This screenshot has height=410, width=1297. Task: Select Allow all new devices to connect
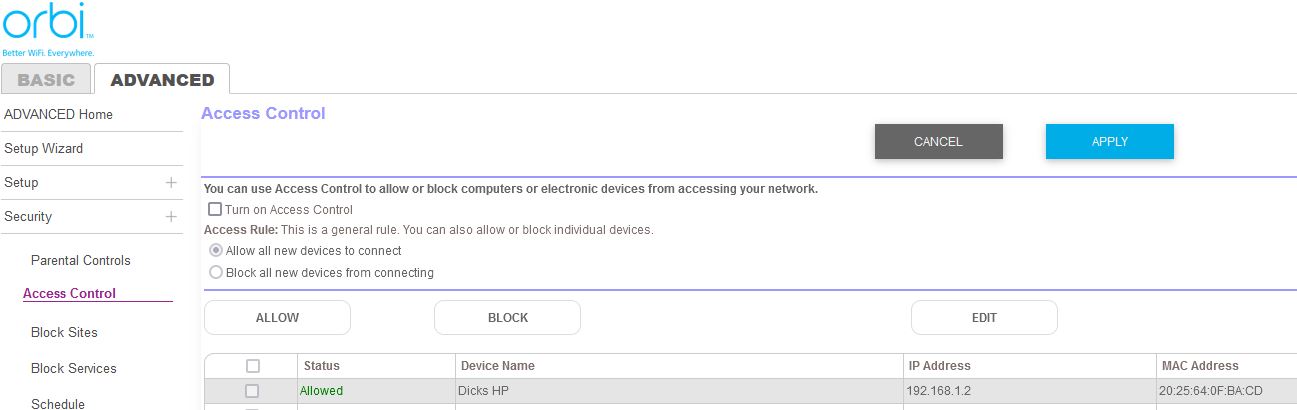point(216,251)
